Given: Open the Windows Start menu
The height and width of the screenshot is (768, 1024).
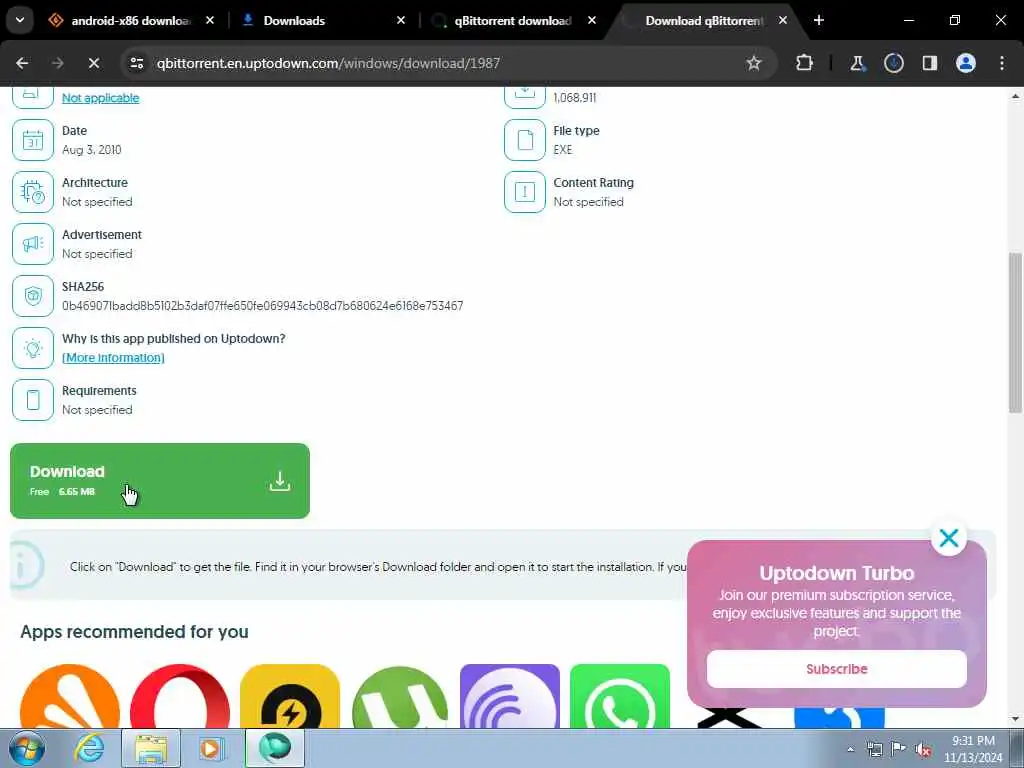Looking at the screenshot, I should click(x=27, y=748).
